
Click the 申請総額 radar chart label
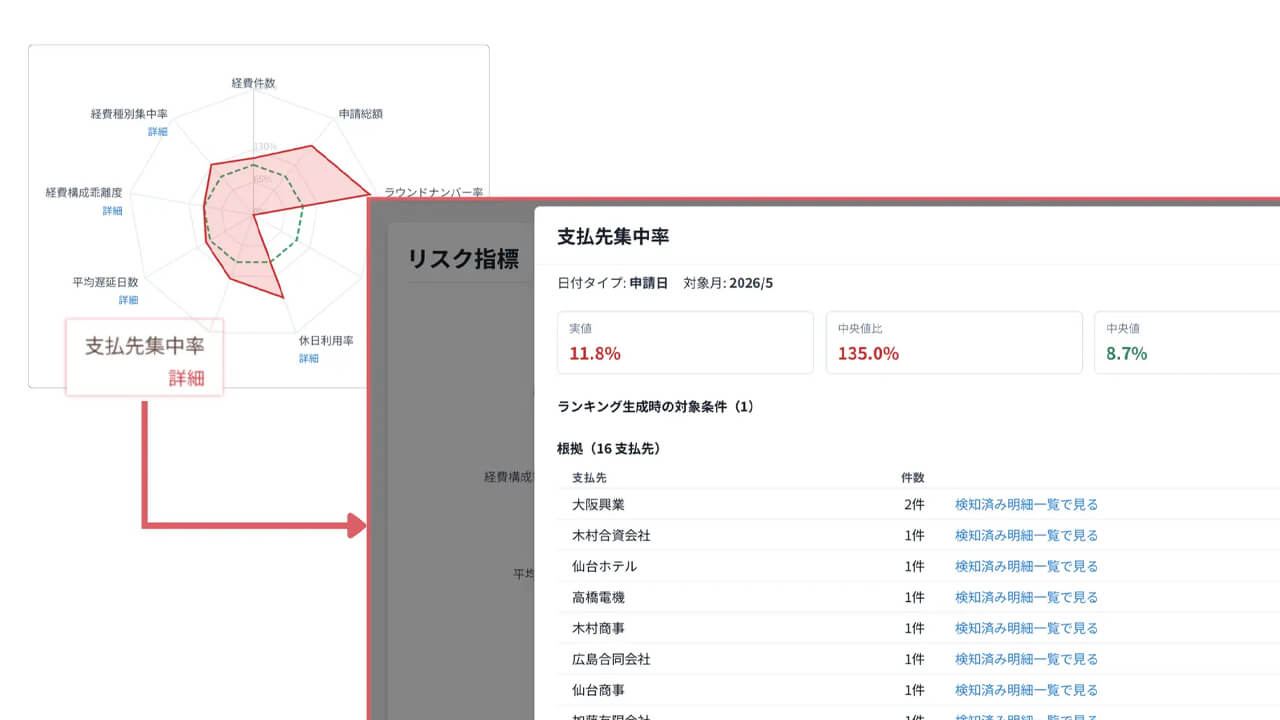pos(361,114)
